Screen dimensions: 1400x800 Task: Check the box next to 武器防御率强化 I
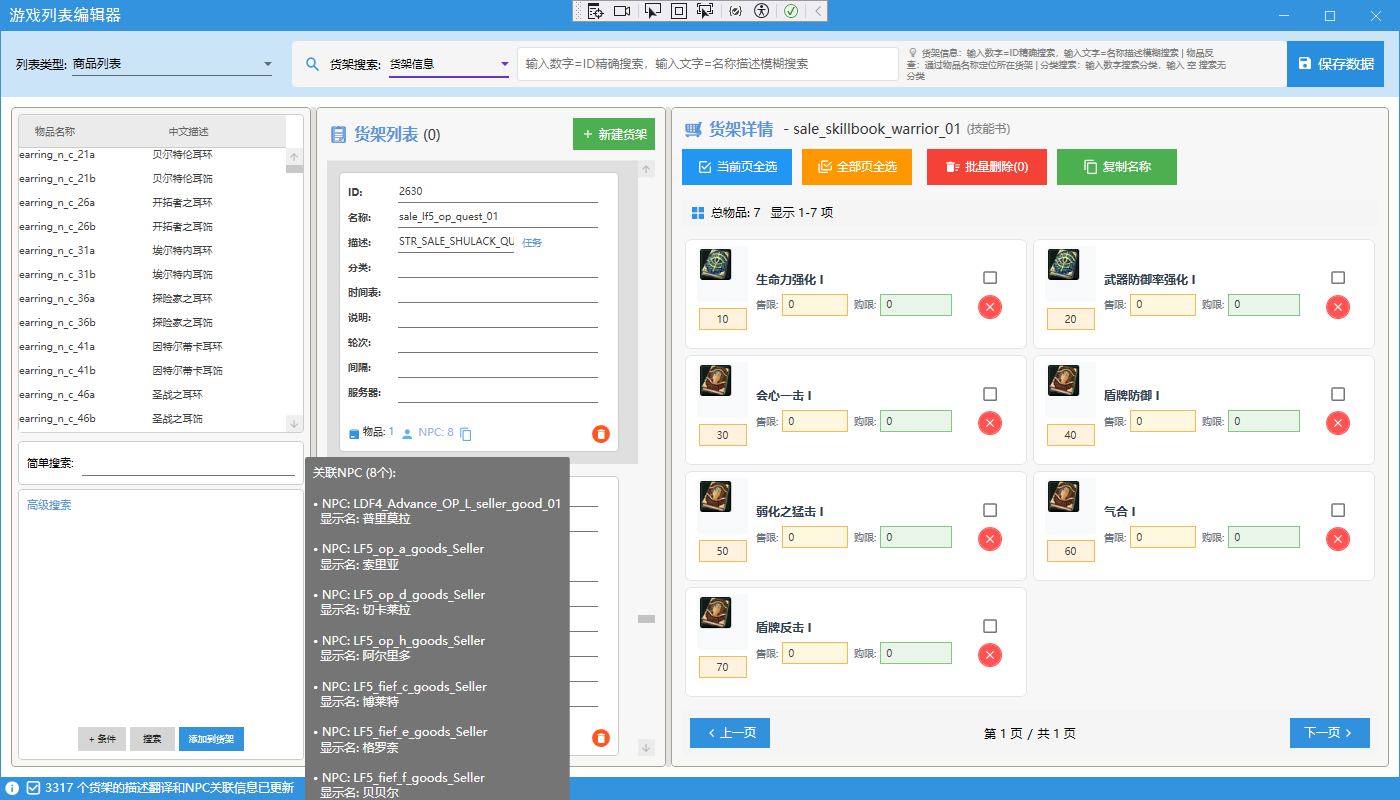[x=1338, y=278]
